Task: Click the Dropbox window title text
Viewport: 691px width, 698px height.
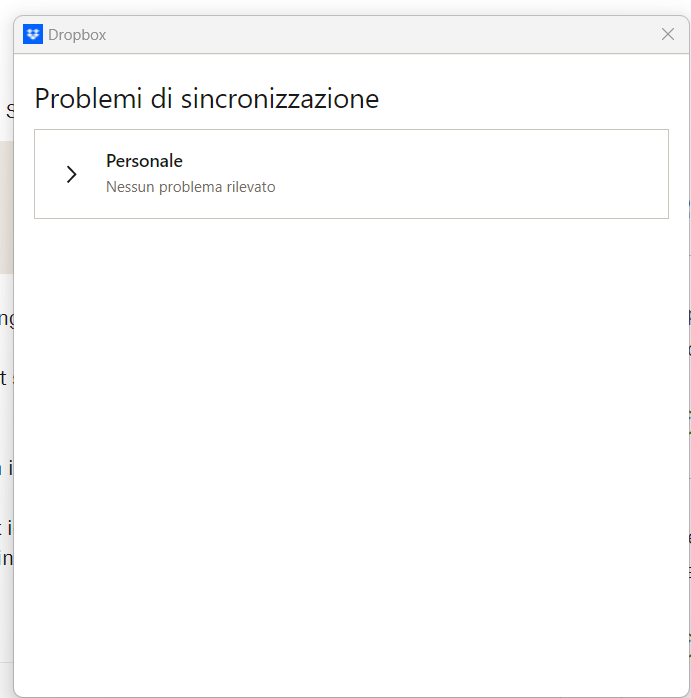Action: (x=77, y=35)
